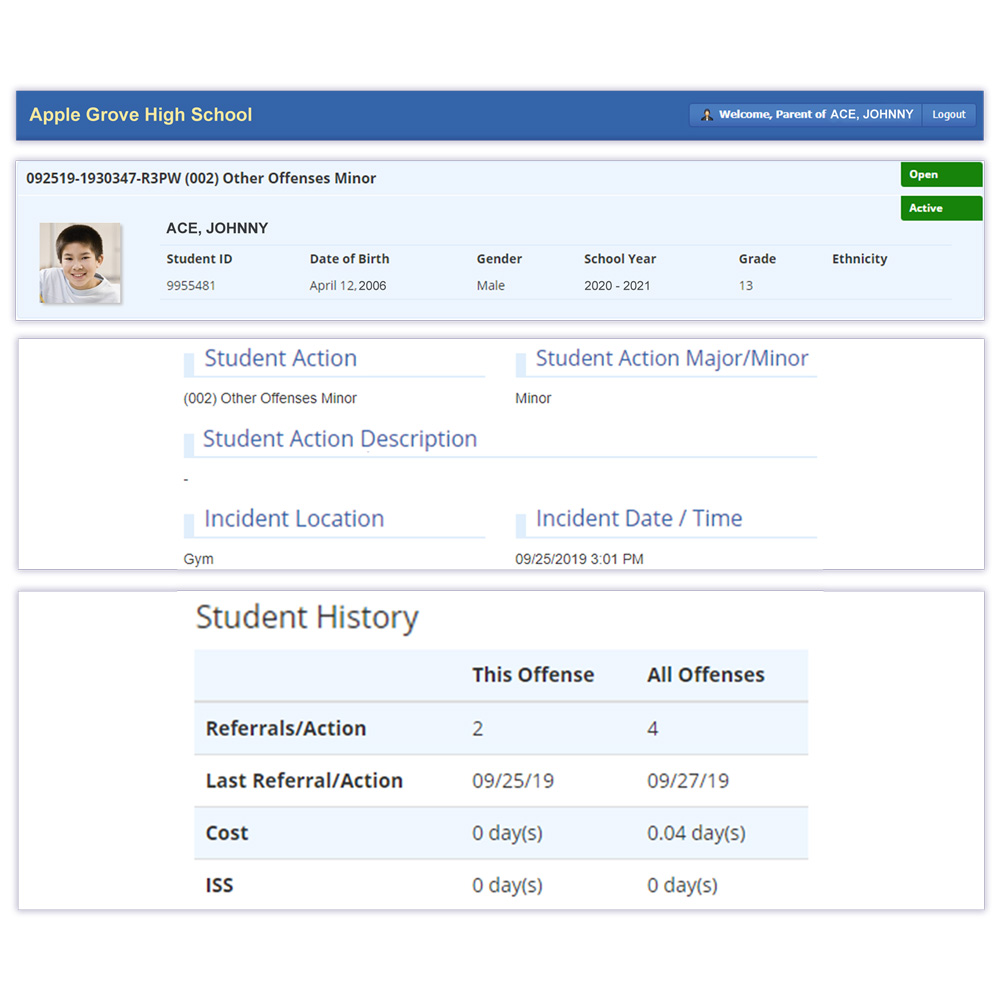Click the birth date April 12, 2006
The image size is (1000, 1000).
[348, 286]
